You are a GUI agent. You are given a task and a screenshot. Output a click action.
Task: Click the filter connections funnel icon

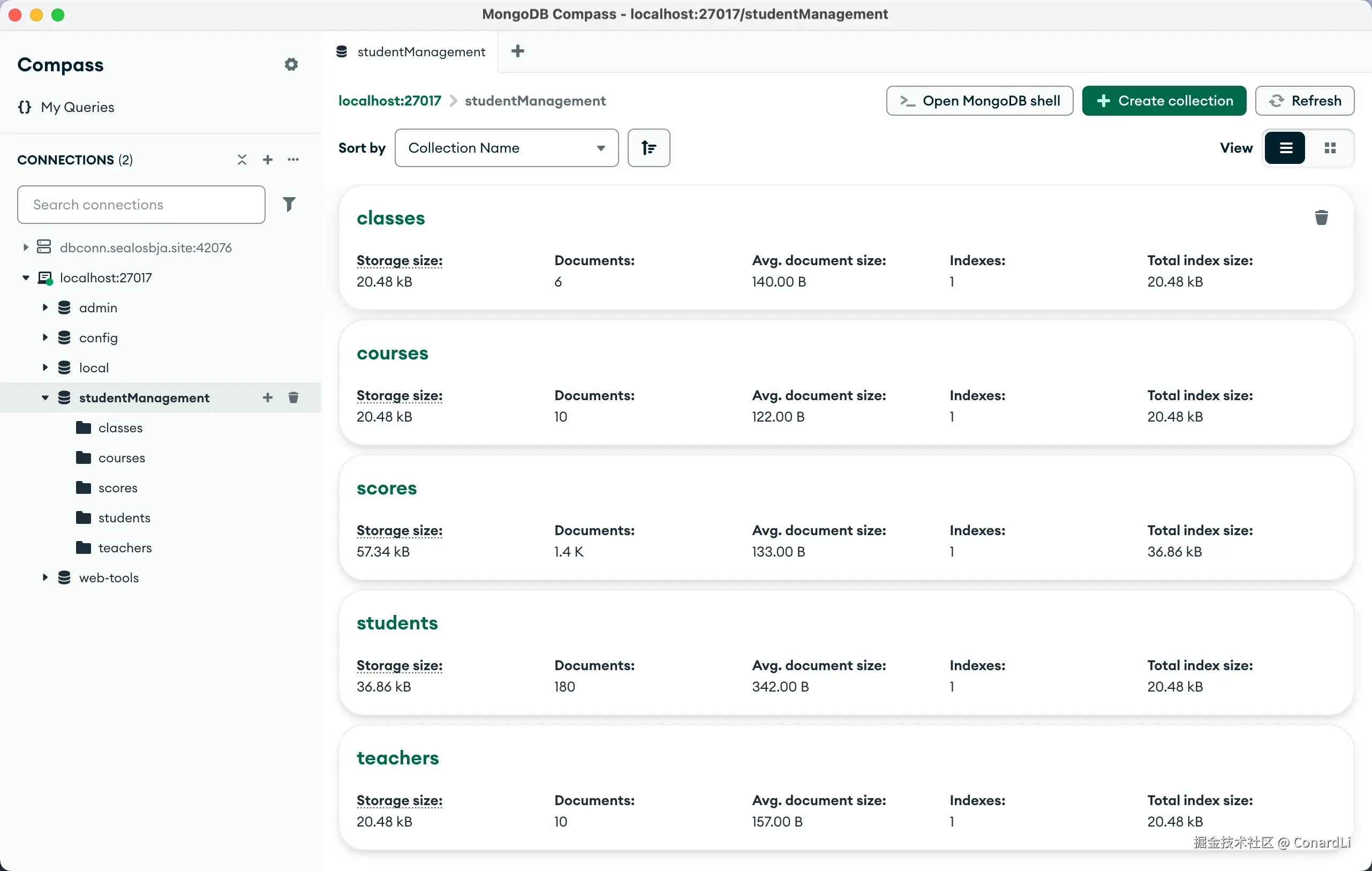click(x=289, y=204)
